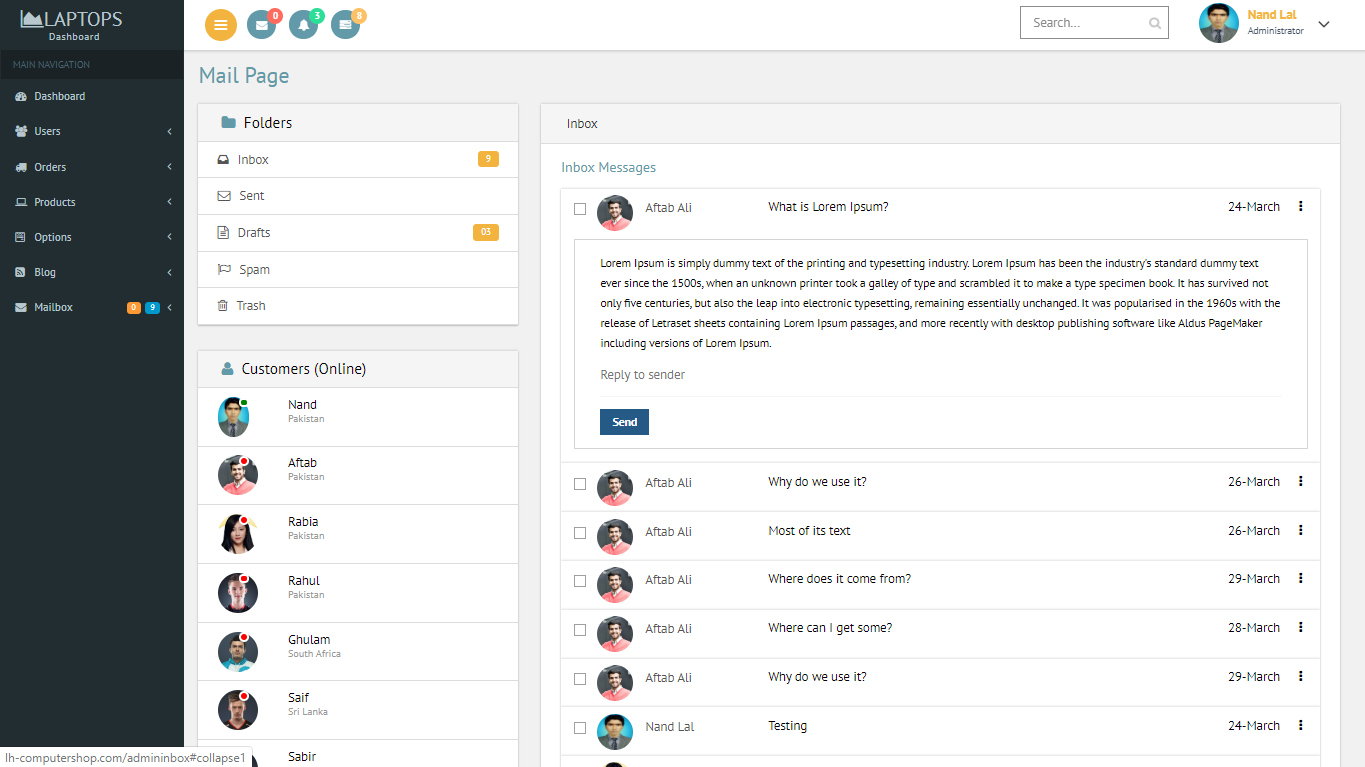
Task: Open options menu for "Where can I get some?"
Action: 1301,627
